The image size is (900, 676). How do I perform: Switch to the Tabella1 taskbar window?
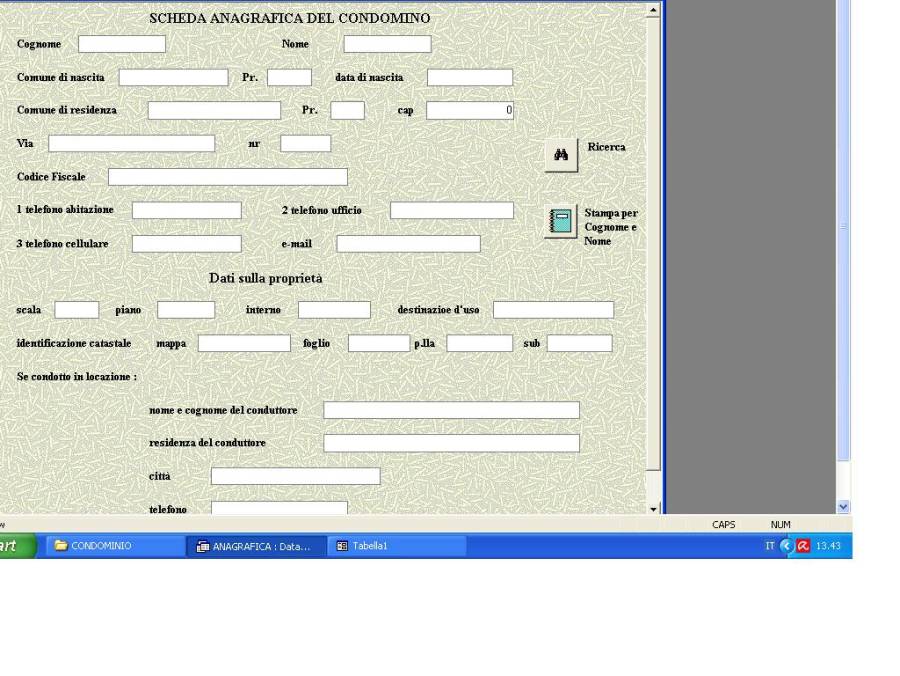pos(396,546)
